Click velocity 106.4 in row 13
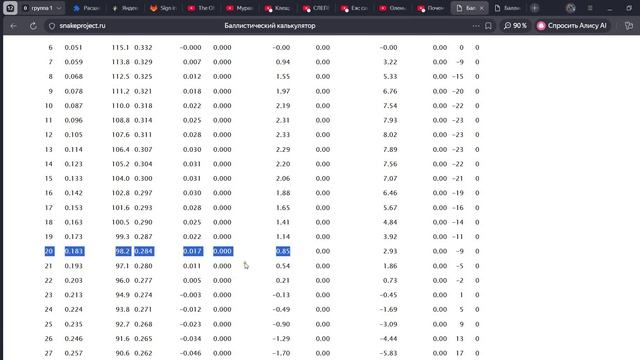This screenshot has width=640, height=360. pyautogui.click(x=120, y=149)
